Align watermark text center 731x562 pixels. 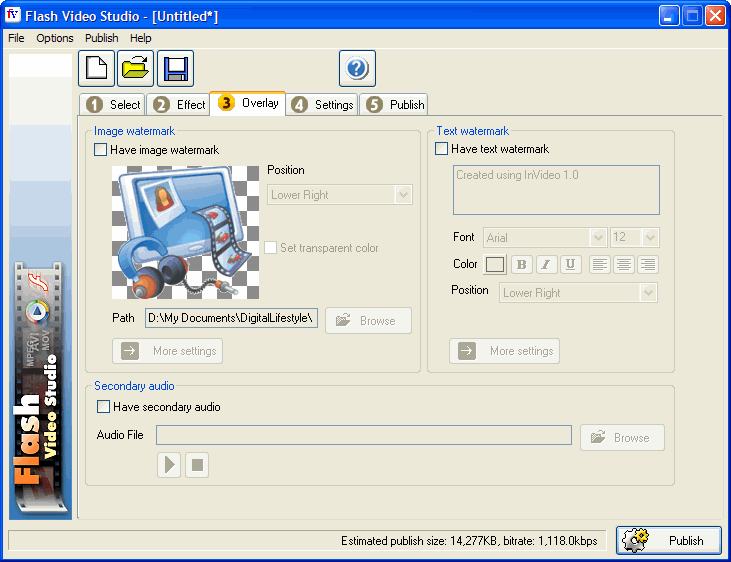coord(624,264)
